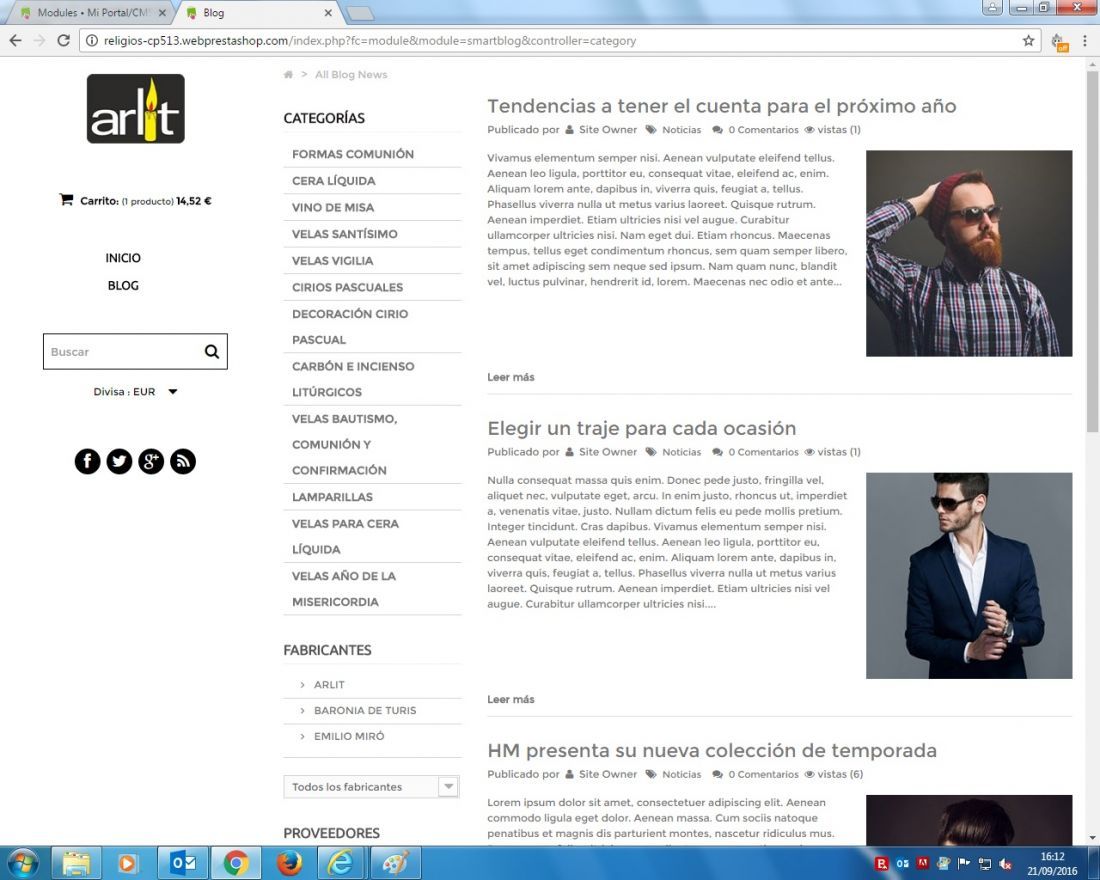Open the CIRIOS PASCUALES category
Image resolution: width=1100 pixels, height=880 pixels.
click(347, 287)
